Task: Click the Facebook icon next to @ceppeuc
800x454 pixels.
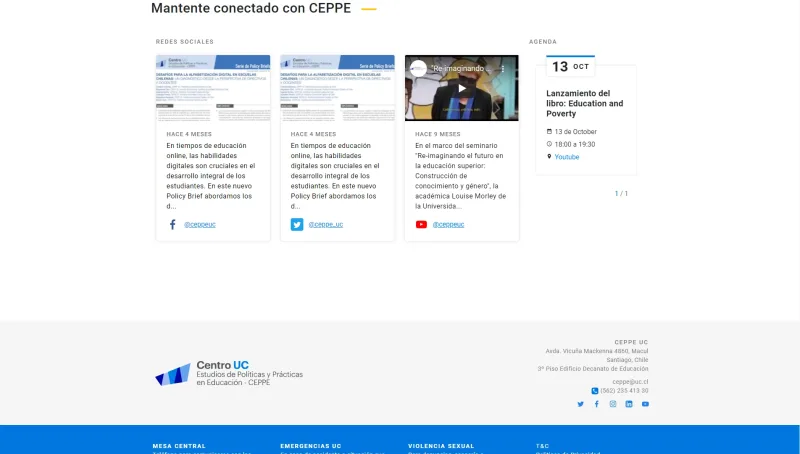Action: coord(172,224)
